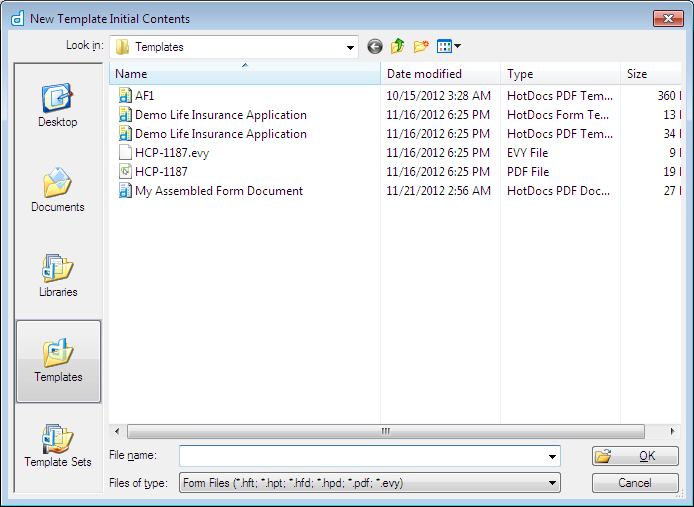Select the AF1 file name
Viewport: 694px width, 507px height.
tap(144, 96)
